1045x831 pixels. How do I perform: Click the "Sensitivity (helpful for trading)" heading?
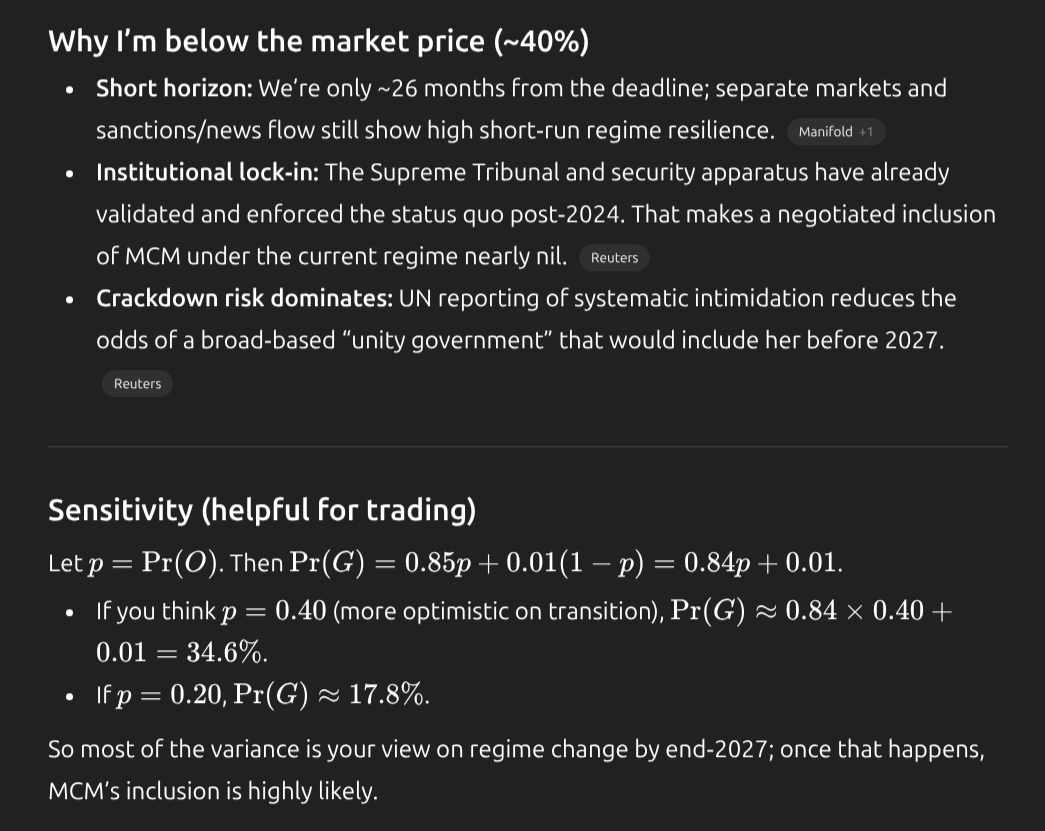coord(261,510)
